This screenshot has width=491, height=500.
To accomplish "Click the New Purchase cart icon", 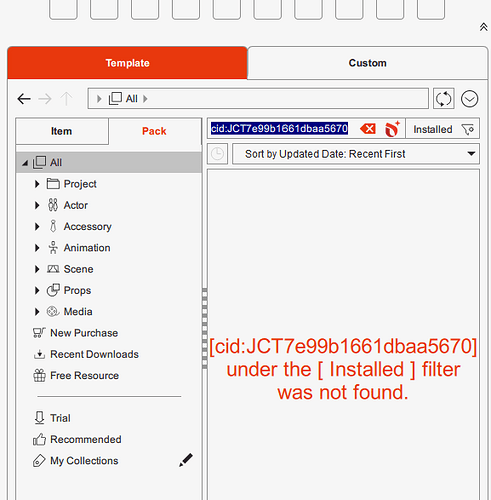I will (x=39, y=333).
